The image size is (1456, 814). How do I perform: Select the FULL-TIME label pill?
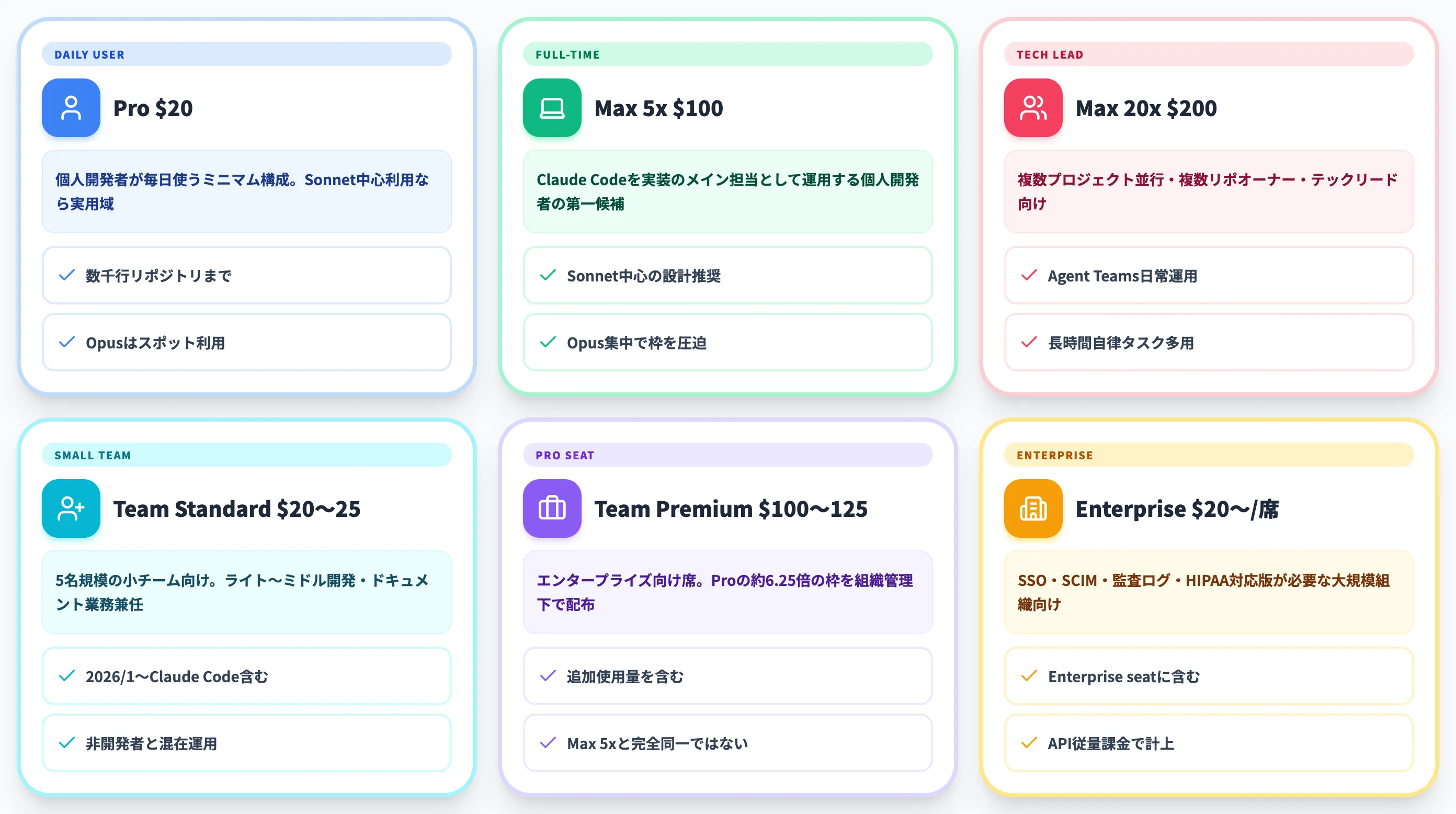pos(727,54)
